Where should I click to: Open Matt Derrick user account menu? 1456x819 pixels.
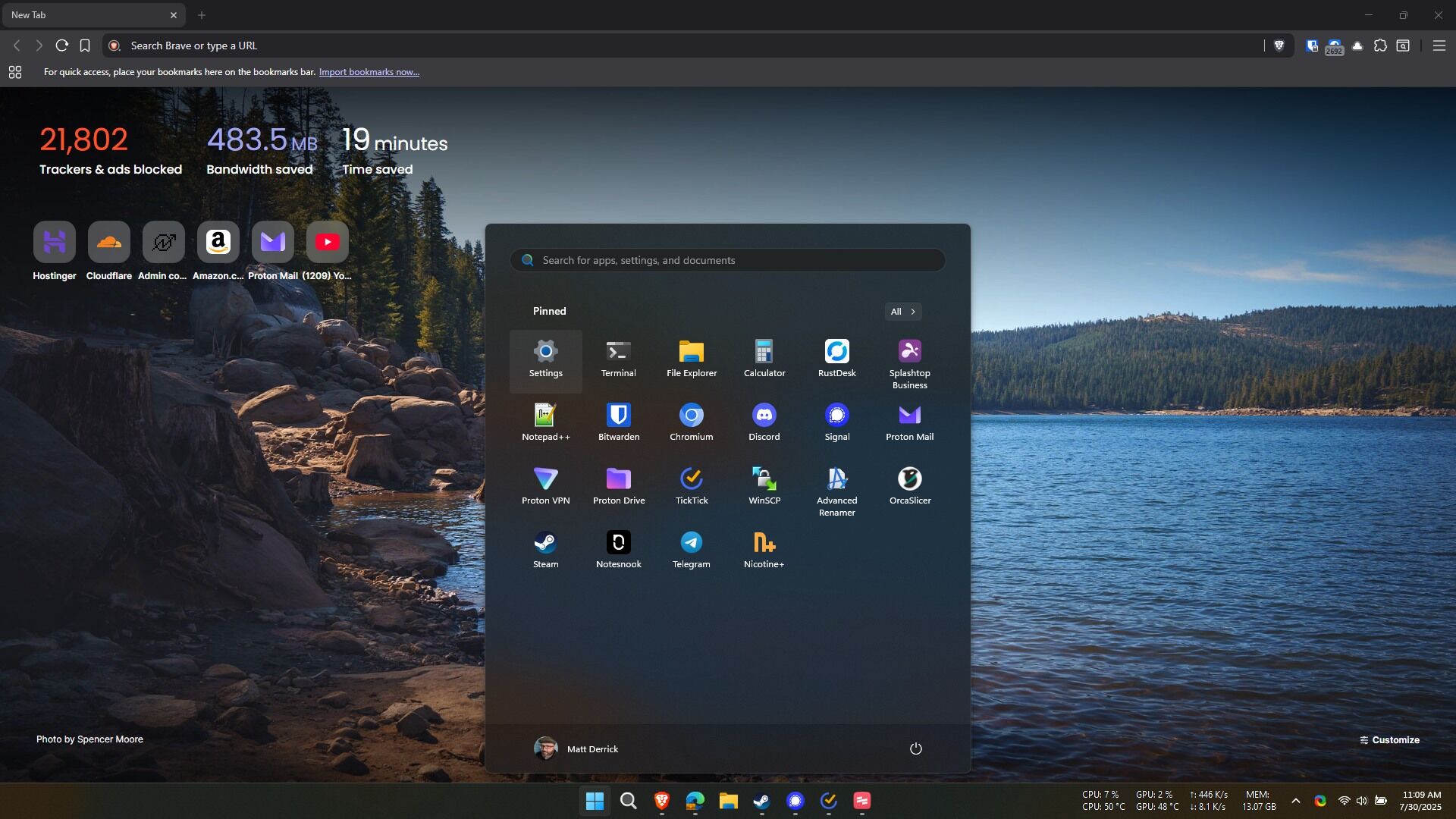click(x=576, y=748)
